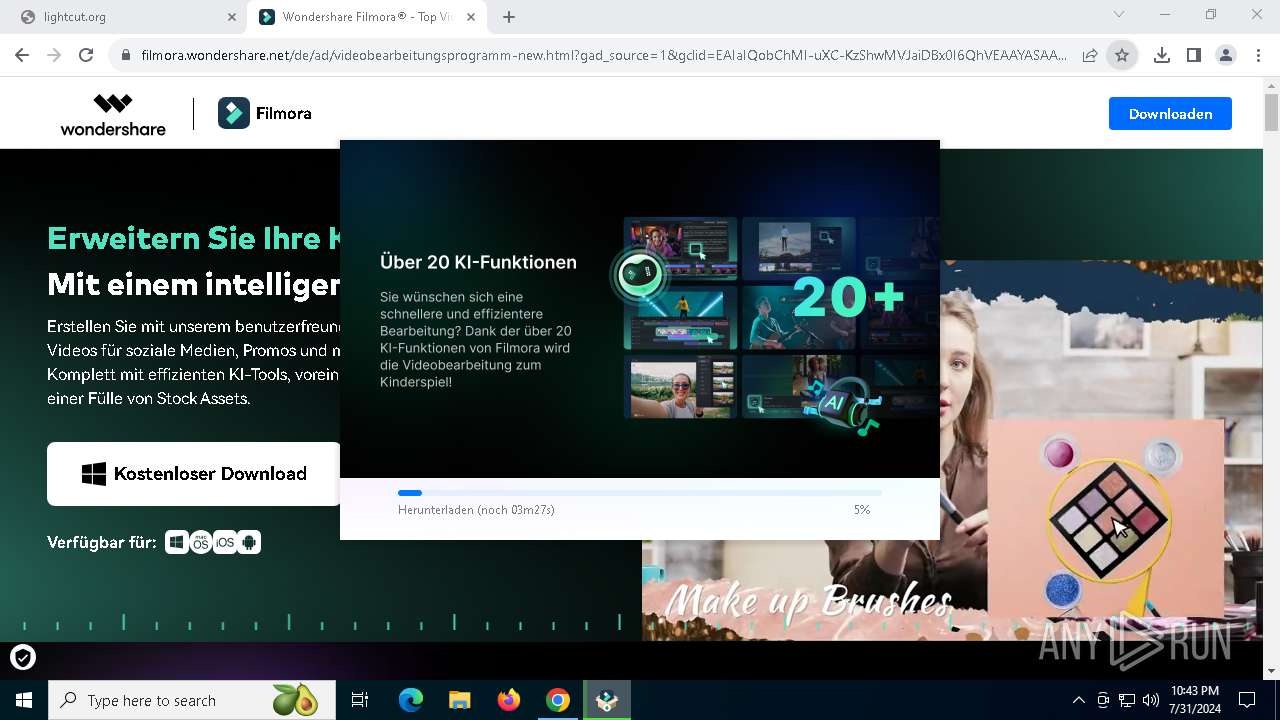The height and width of the screenshot is (720, 1280).
Task: Open the clock showing 10:43 PM
Action: pos(1194,700)
